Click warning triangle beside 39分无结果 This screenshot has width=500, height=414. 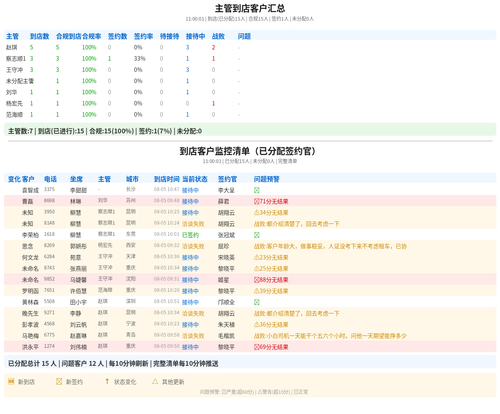257,291
